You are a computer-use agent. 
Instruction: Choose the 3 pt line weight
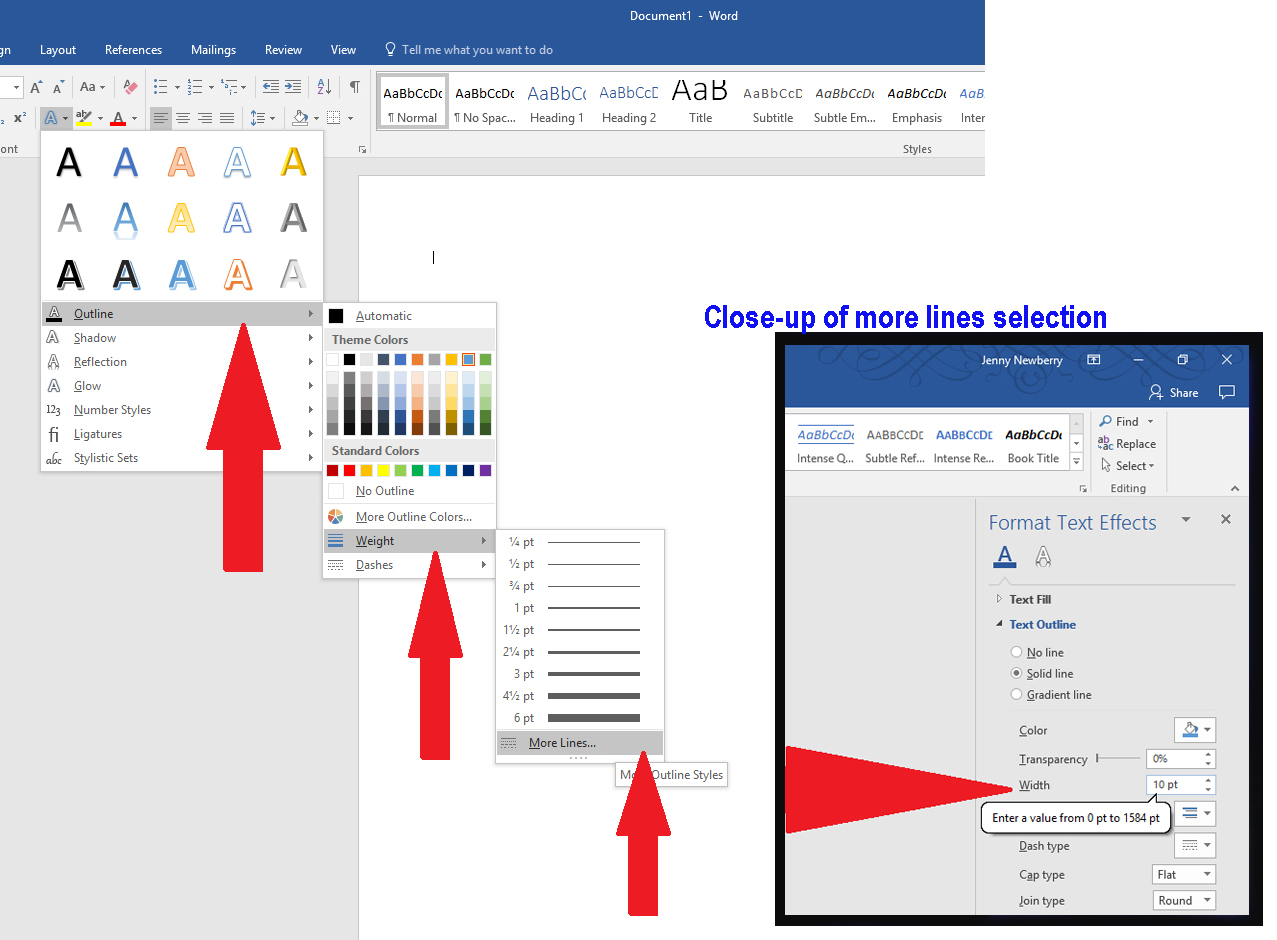tap(579, 674)
